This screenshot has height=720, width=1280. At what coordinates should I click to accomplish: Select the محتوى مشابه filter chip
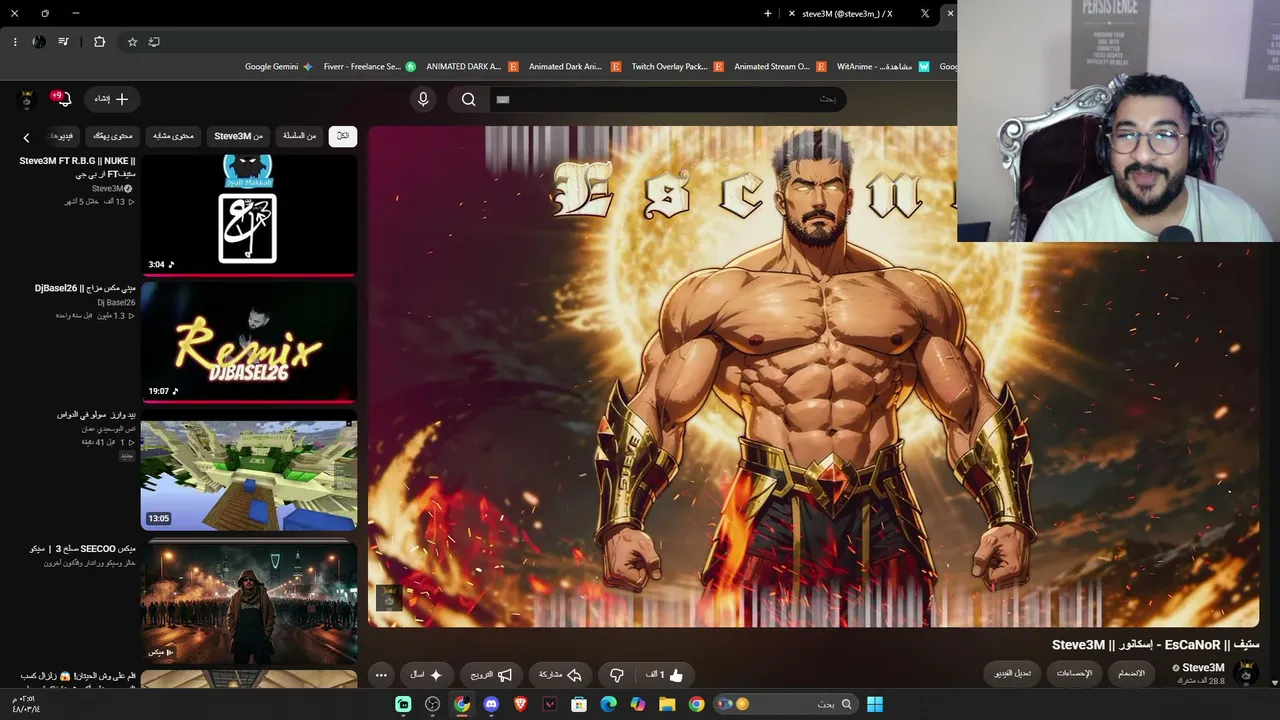tap(174, 136)
